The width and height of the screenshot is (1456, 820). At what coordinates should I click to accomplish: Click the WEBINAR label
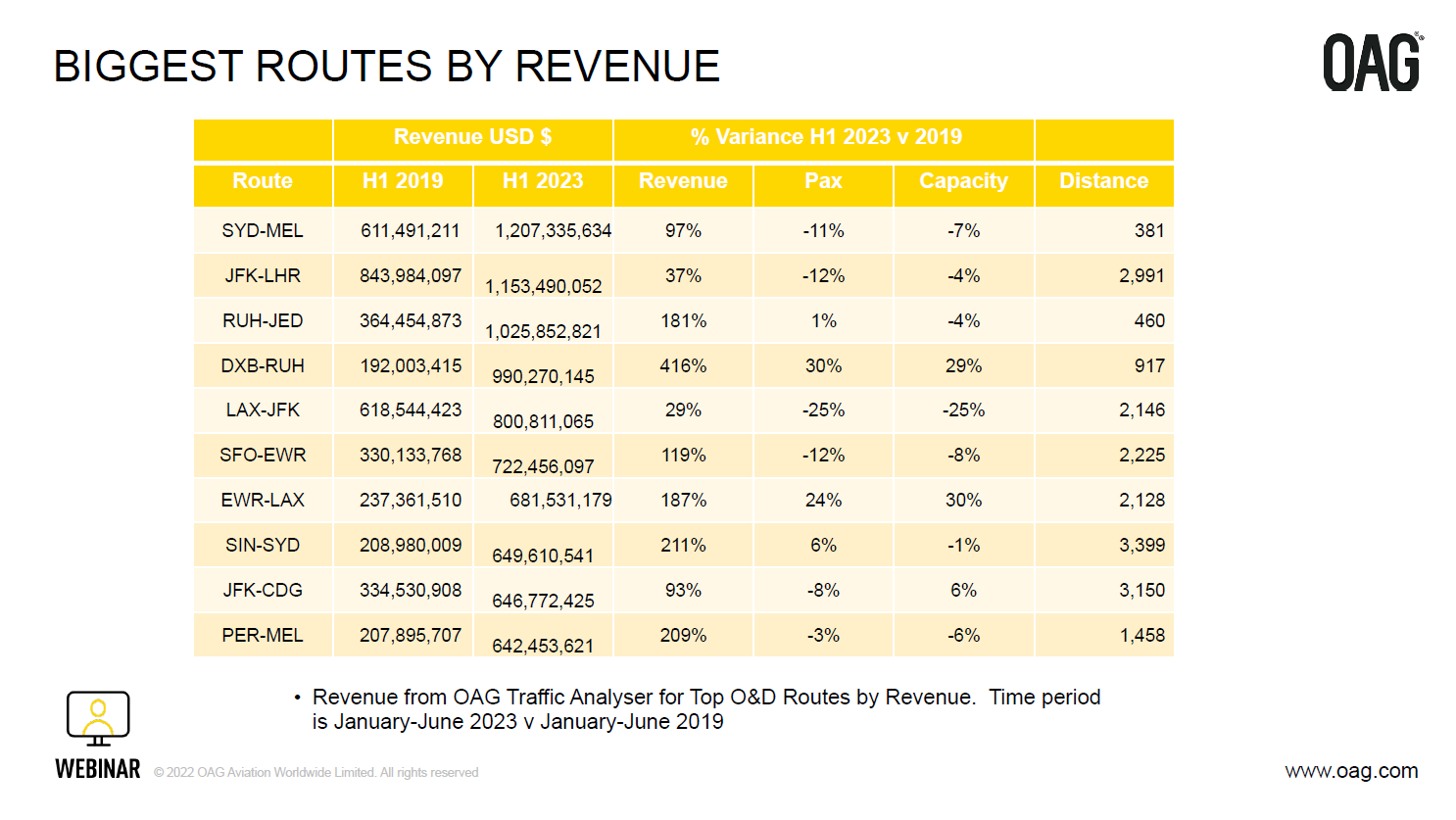click(x=96, y=770)
